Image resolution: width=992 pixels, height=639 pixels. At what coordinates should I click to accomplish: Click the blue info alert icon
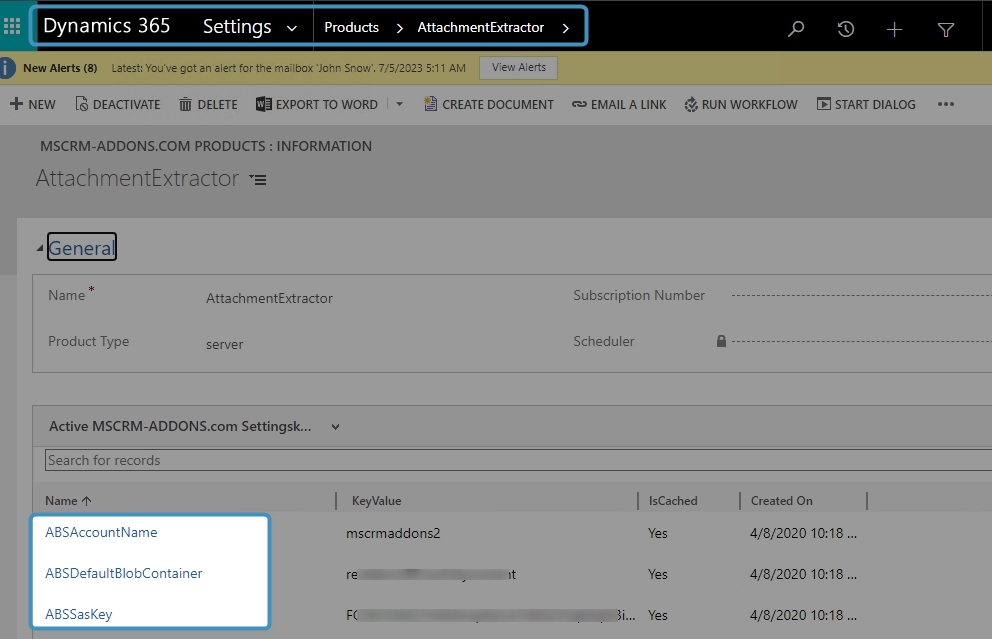coord(7,68)
